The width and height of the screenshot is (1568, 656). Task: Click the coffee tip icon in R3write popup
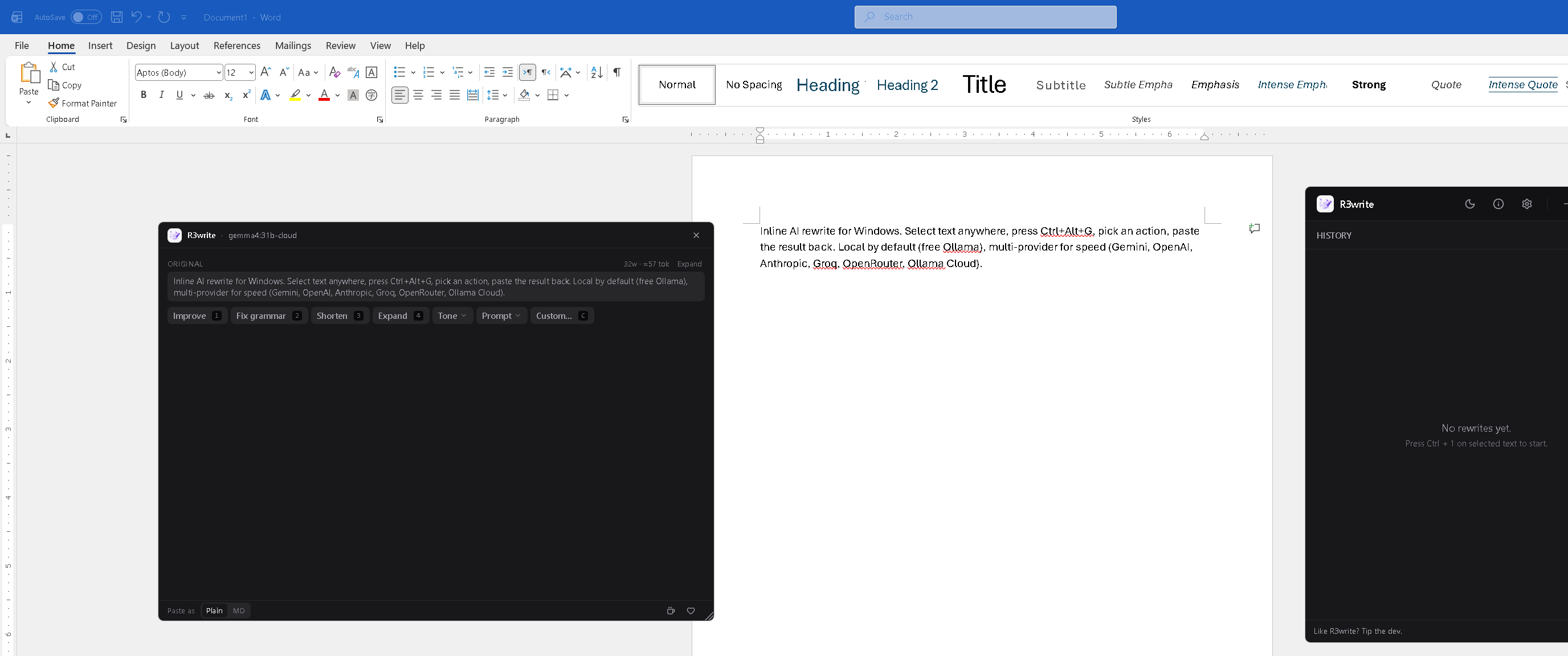tap(671, 611)
